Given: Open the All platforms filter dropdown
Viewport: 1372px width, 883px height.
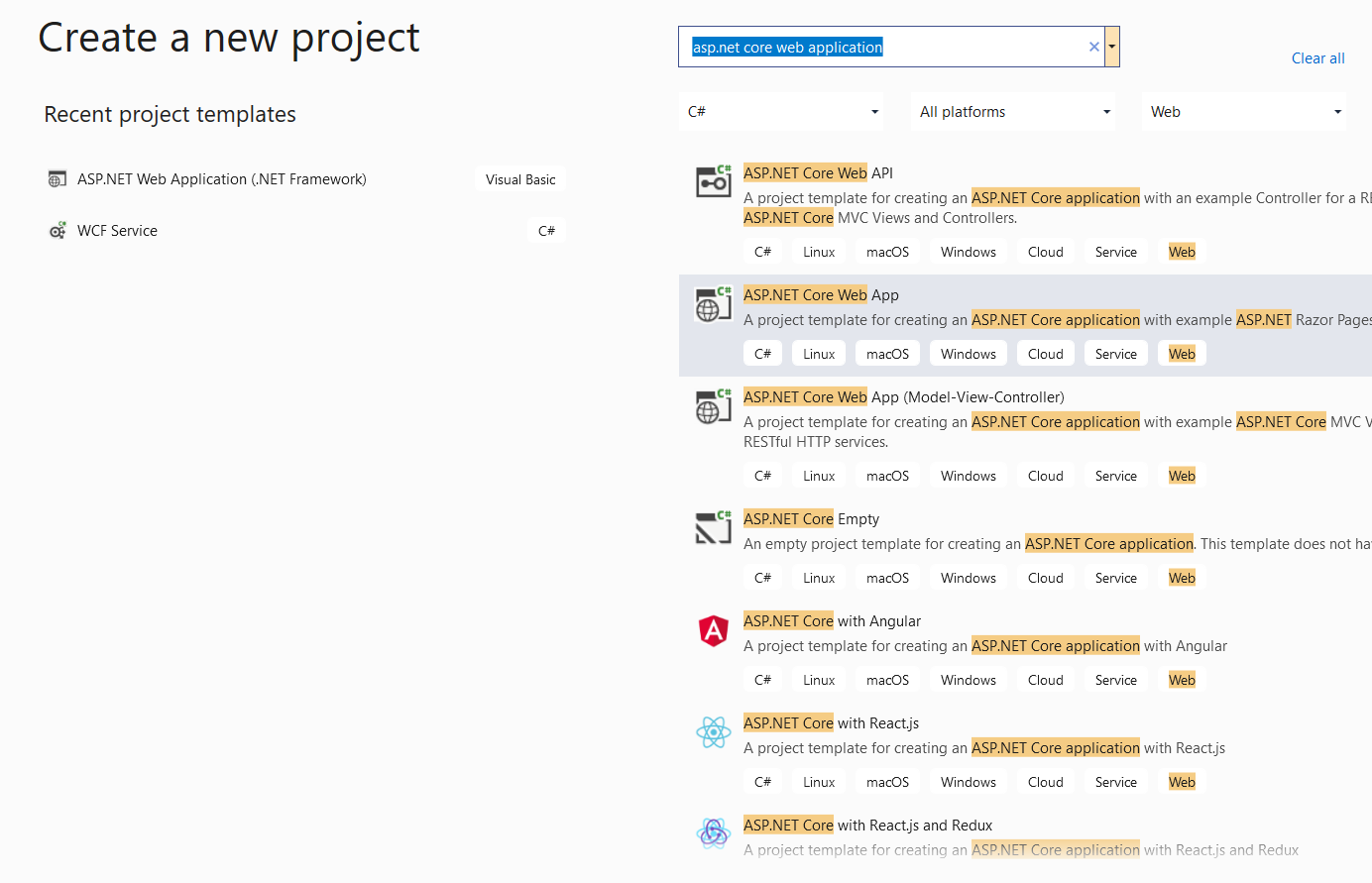Looking at the screenshot, I should point(1013,112).
